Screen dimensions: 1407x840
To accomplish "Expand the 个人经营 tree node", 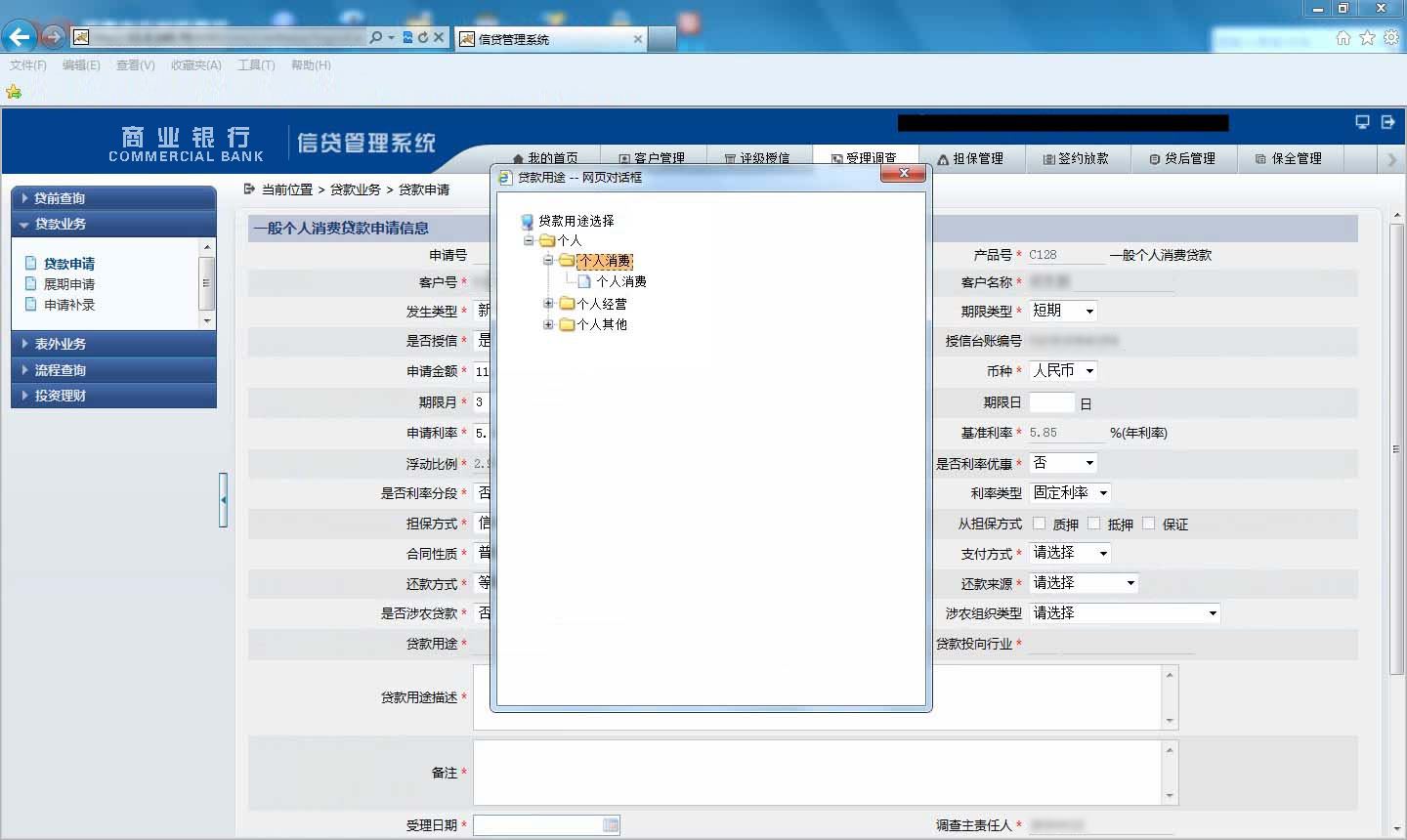I will (548, 304).
